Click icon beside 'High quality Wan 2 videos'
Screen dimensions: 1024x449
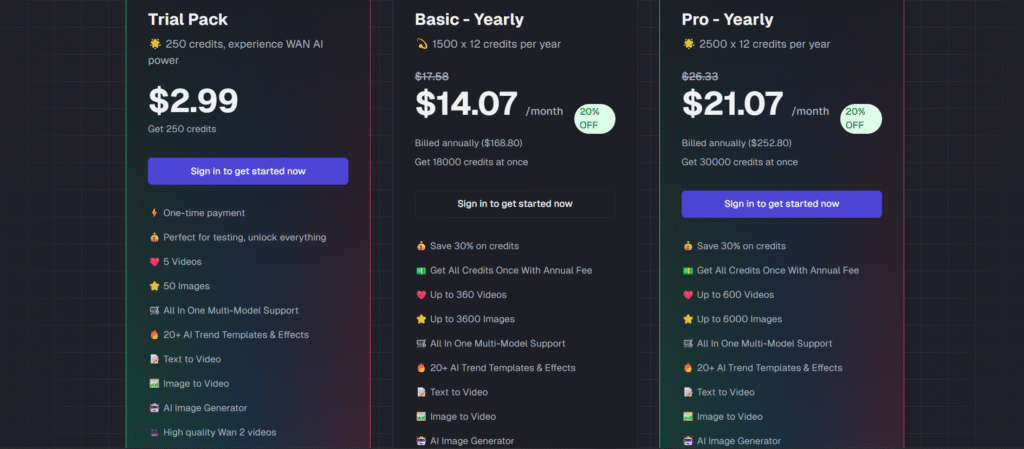coord(154,432)
